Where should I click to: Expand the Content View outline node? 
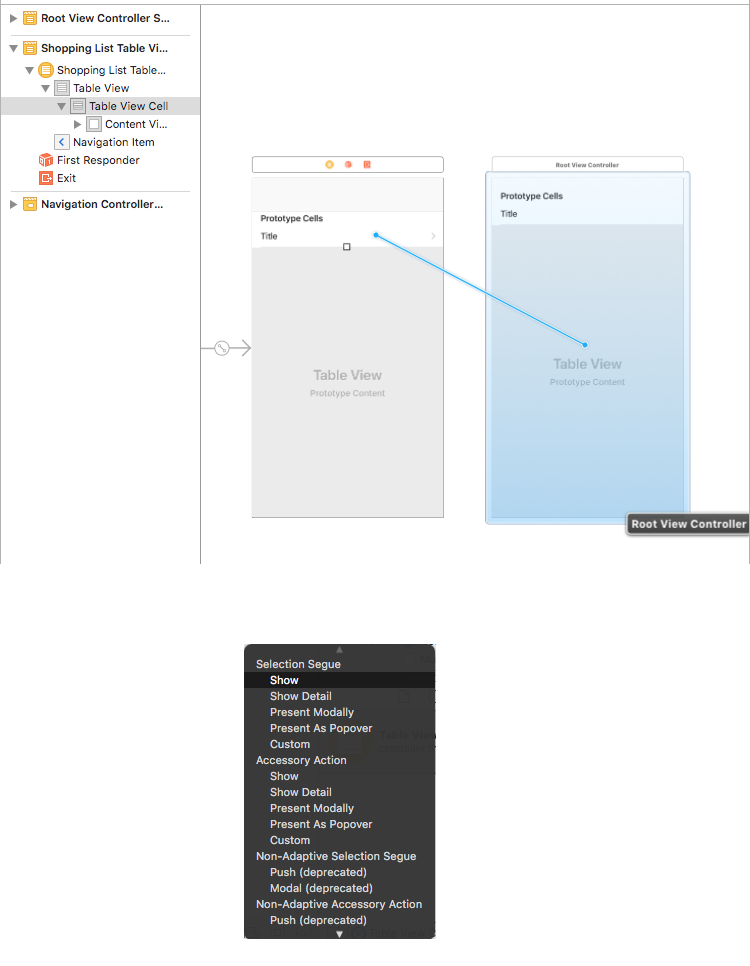[77, 124]
